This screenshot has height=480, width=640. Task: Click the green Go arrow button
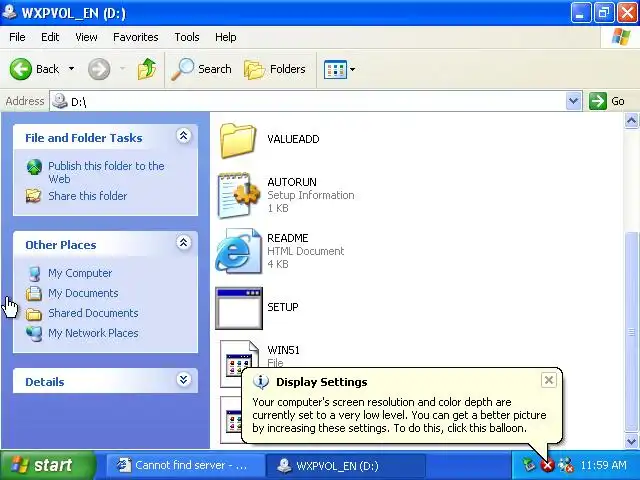[x=598, y=101]
